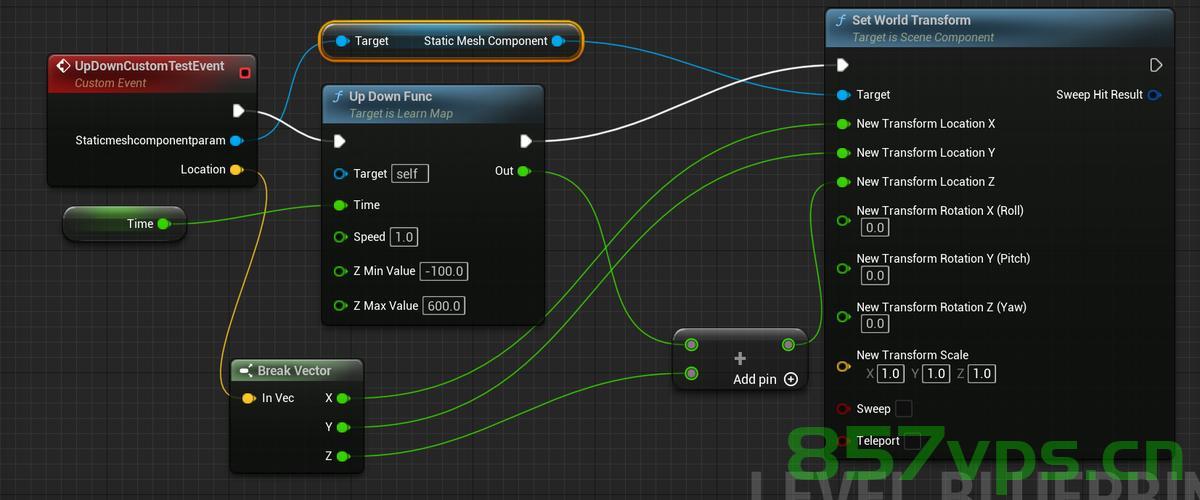The height and width of the screenshot is (500, 1200).
Task: Click the Sweep Hit Result output pin
Action: 1155,95
